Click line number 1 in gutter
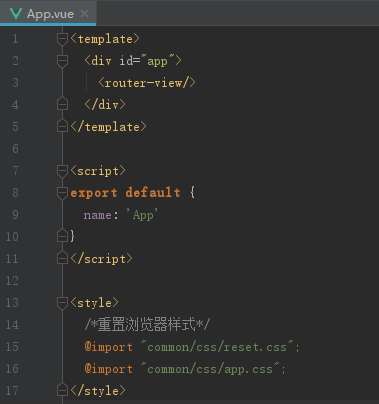 [x=15, y=39]
